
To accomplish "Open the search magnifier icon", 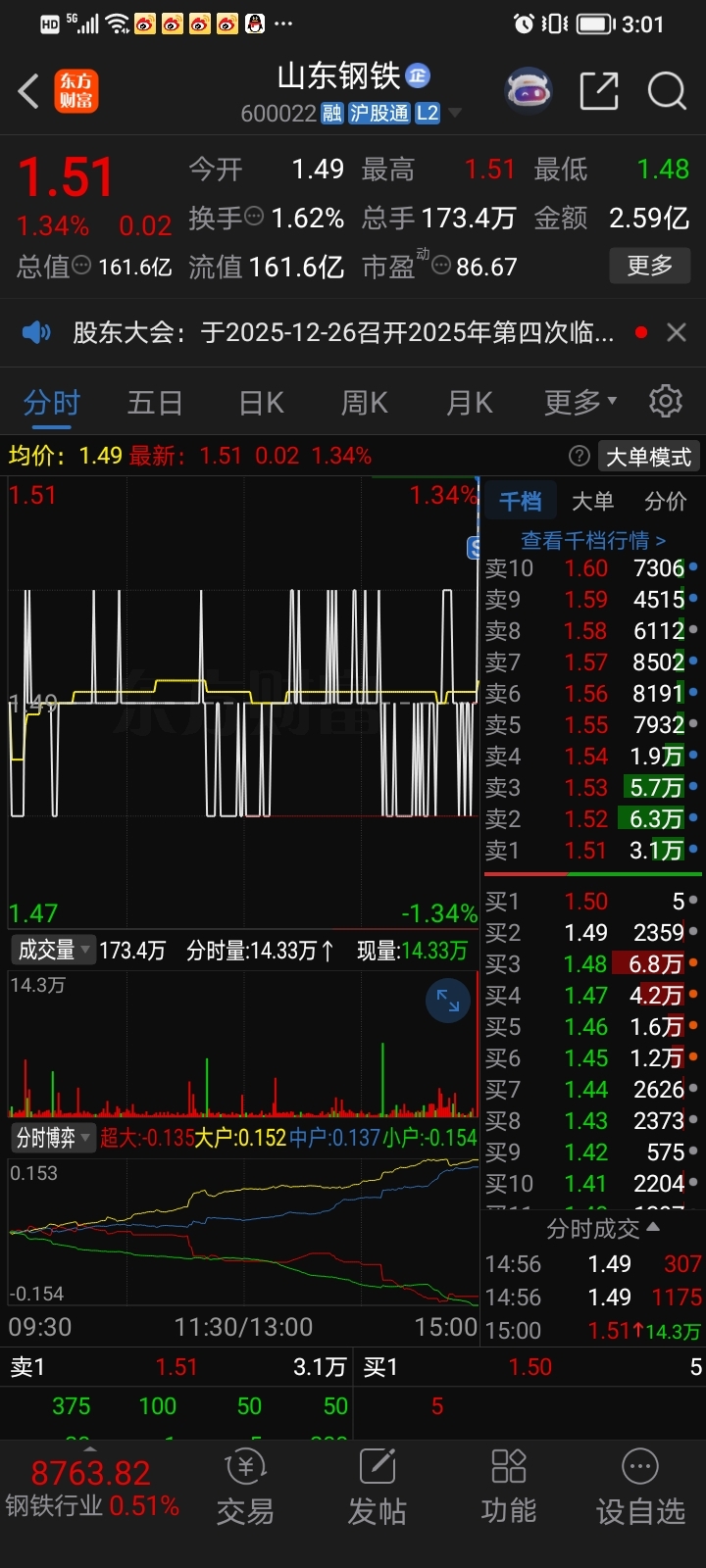I will click(x=667, y=91).
